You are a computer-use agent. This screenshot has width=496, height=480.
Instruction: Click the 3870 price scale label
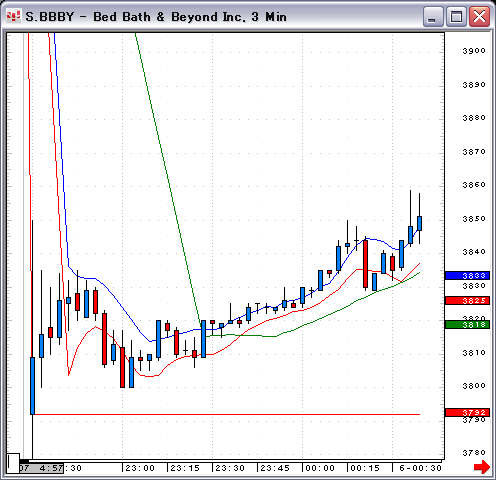[474, 152]
